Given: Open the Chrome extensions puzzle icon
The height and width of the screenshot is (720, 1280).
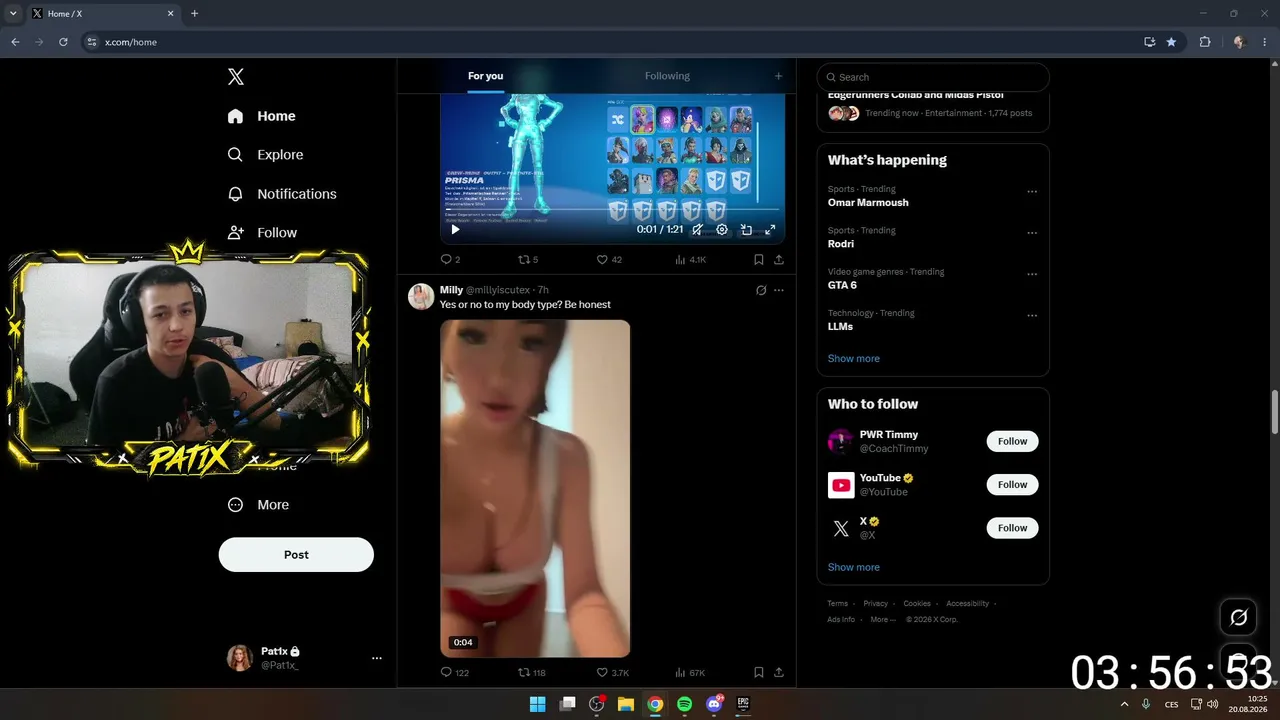Looking at the screenshot, I should [x=1204, y=42].
